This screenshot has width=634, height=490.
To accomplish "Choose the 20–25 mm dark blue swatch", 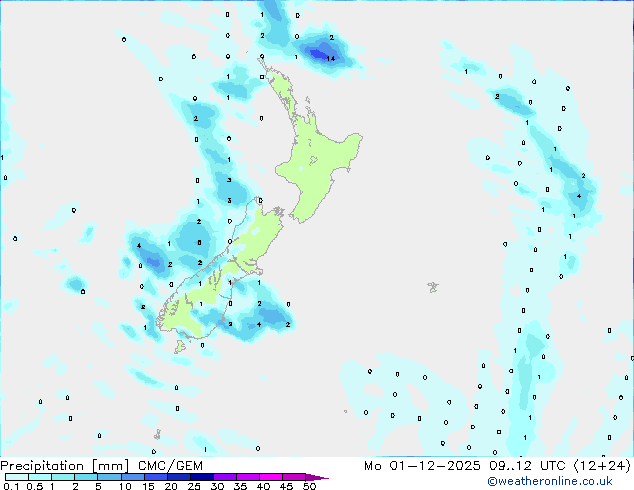I will (178, 477).
